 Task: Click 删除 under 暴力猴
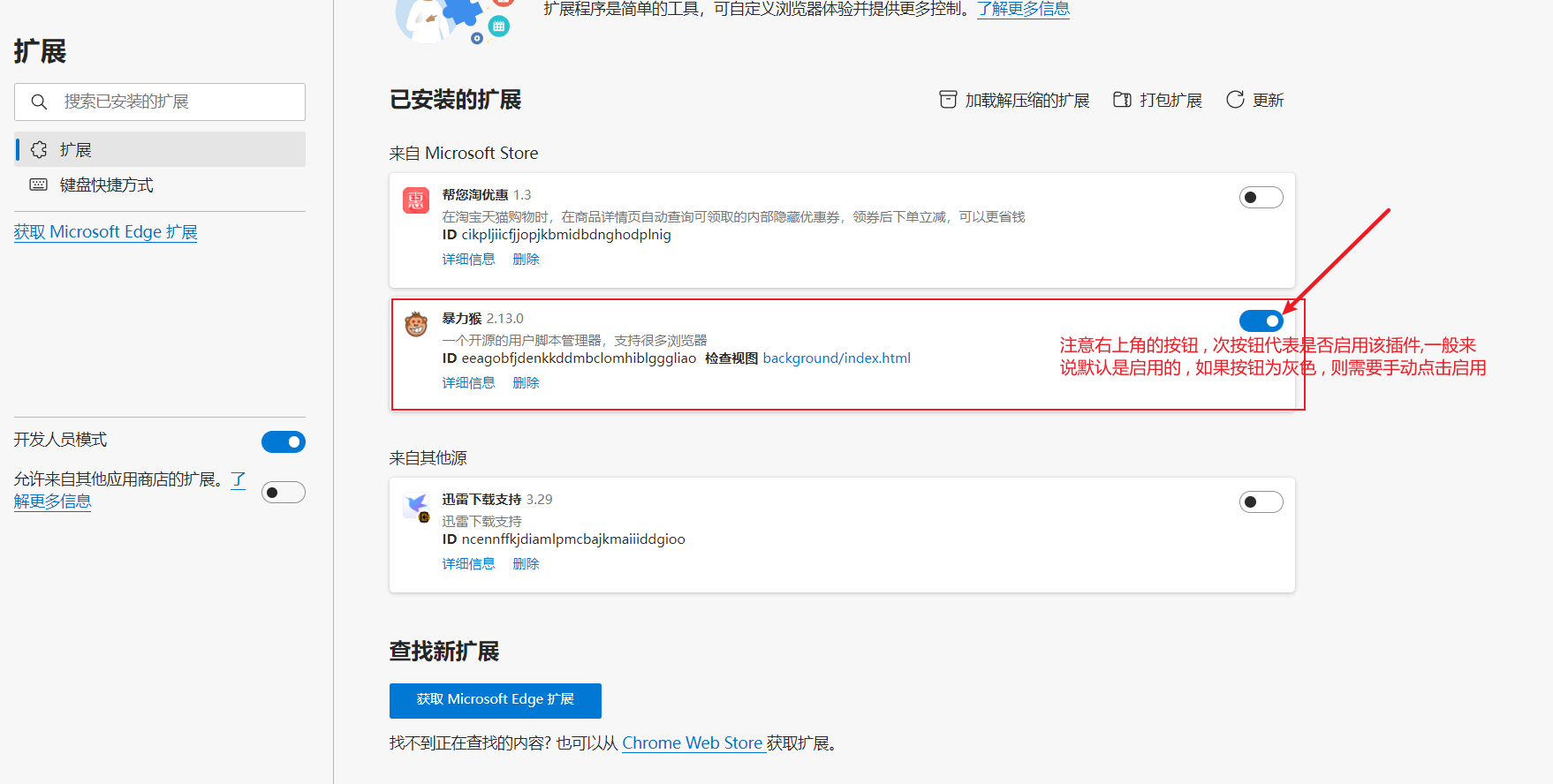(526, 383)
